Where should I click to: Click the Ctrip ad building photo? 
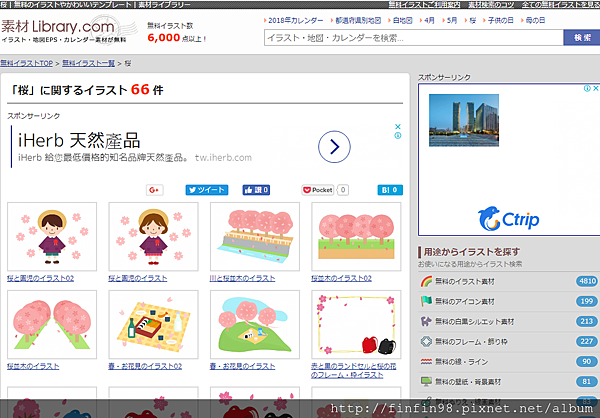click(x=464, y=120)
